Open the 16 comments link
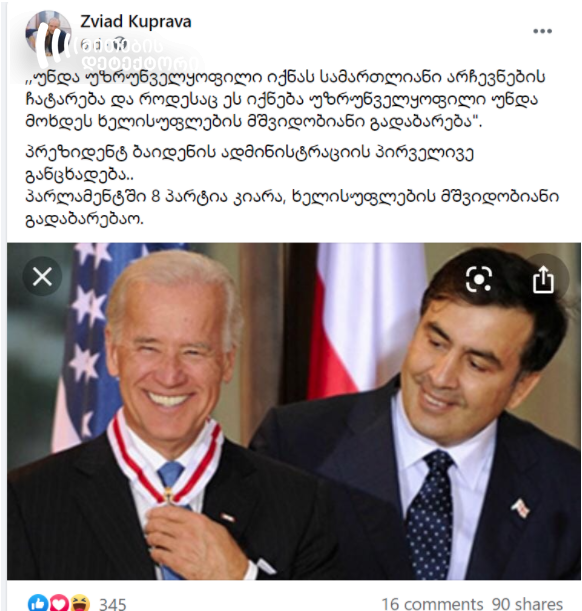The image size is (582, 611). tap(432, 604)
